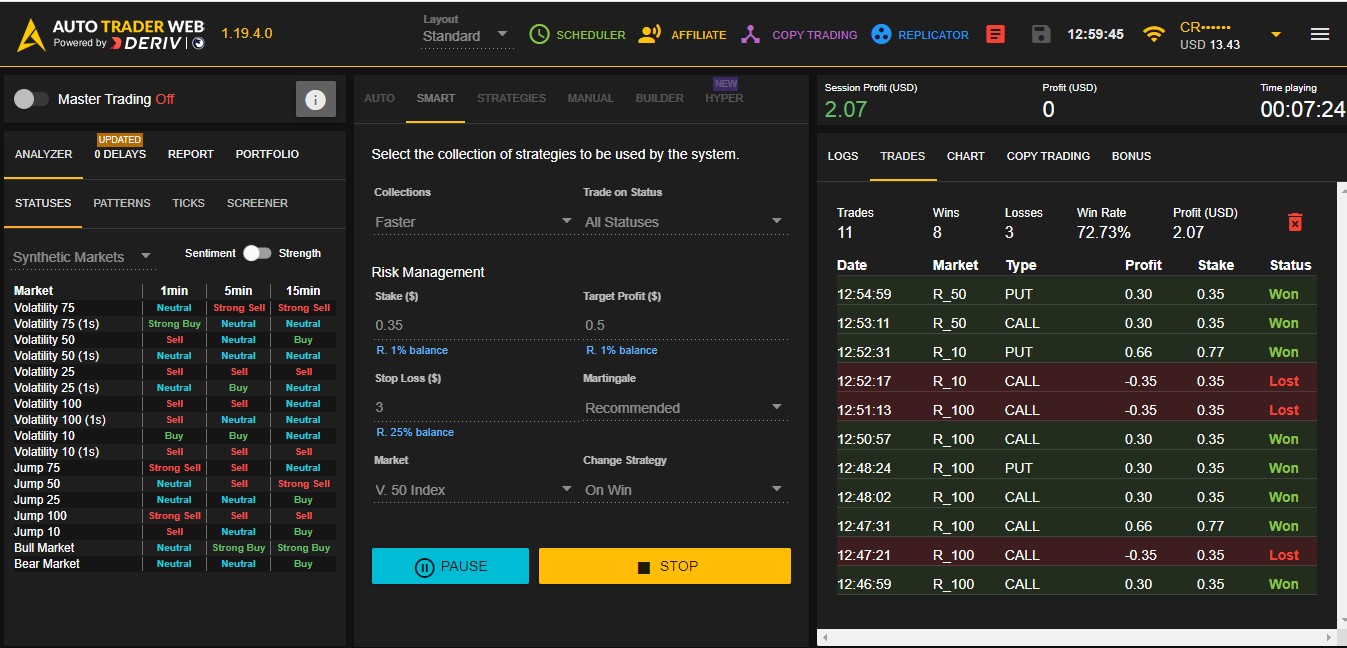Switch to the TICKS subtab
Screen dimensions: 1347x648
[x=188, y=203]
